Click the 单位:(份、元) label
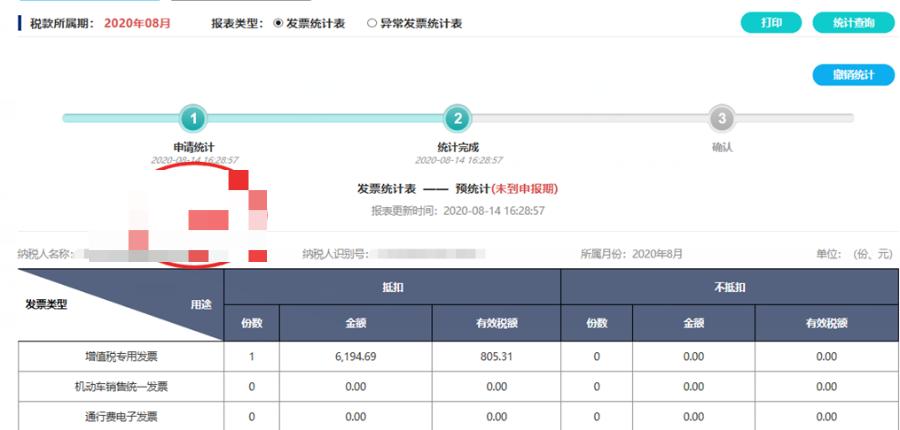 tap(854, 254)
